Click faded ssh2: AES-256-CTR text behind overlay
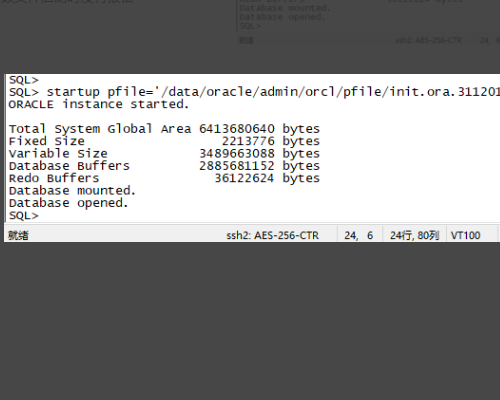The image size is (500, 400). 428,40
